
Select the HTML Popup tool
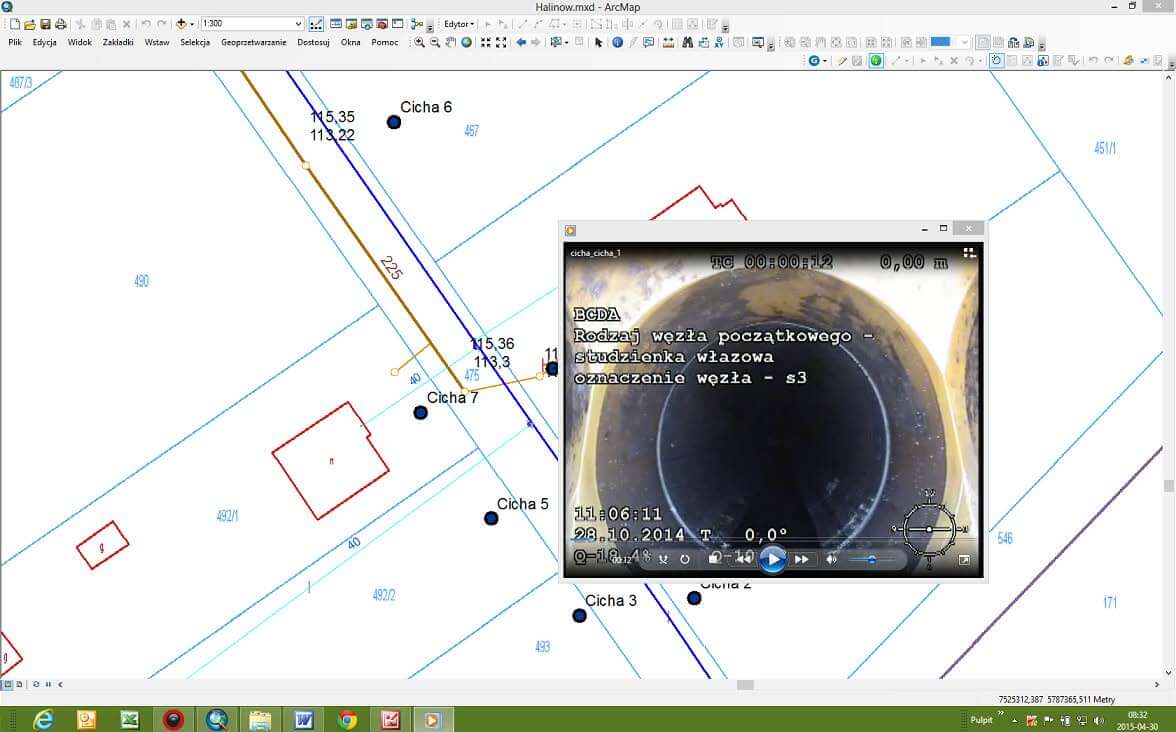point(649,43)
